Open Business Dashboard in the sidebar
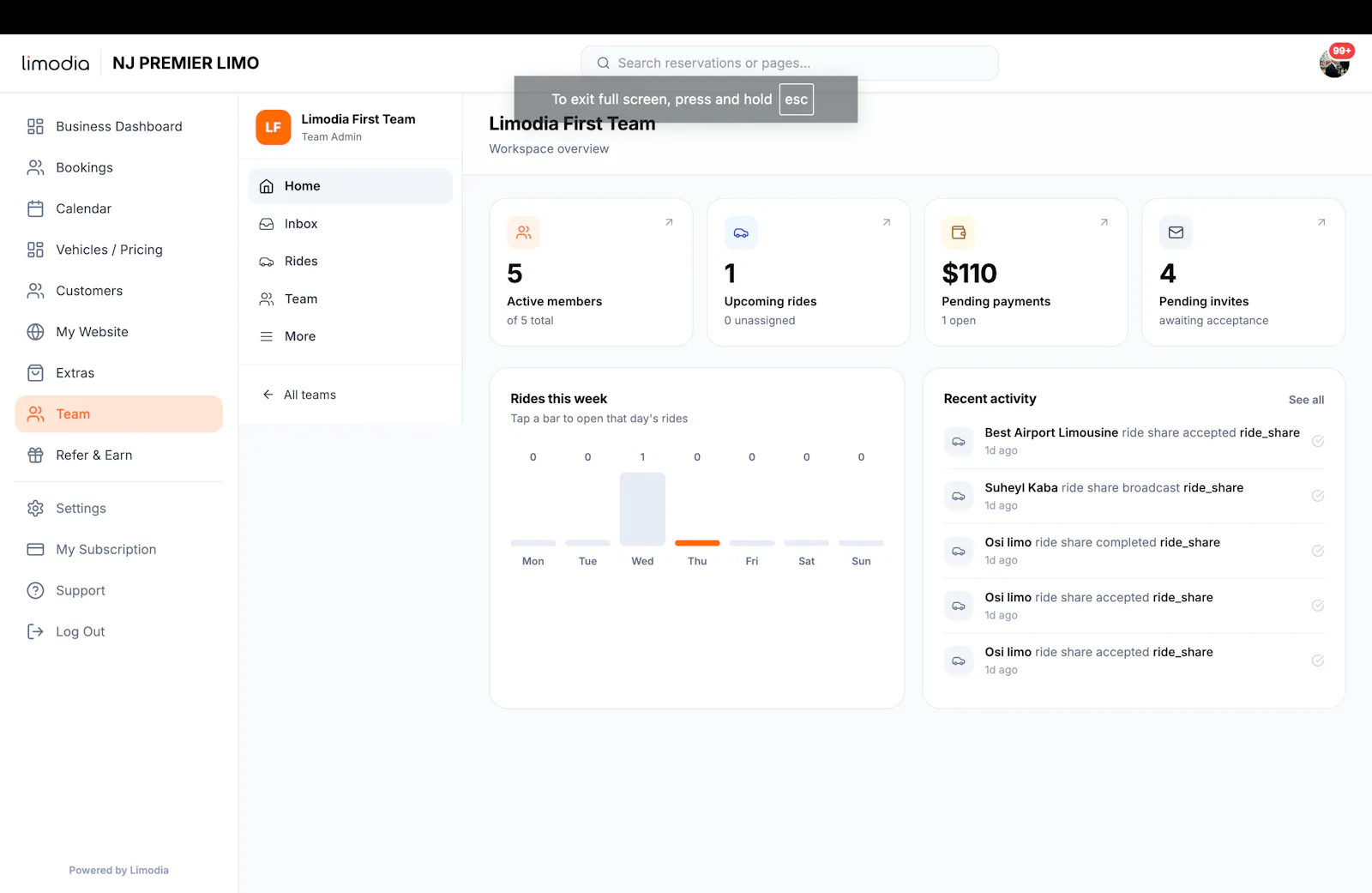Image resolution: width=1372 pixels, height=893 pixels. tap(119, 126)
